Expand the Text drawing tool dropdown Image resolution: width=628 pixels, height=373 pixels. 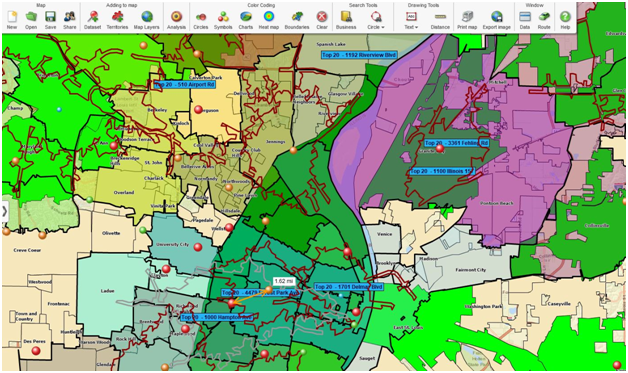(x=411, y=20)
